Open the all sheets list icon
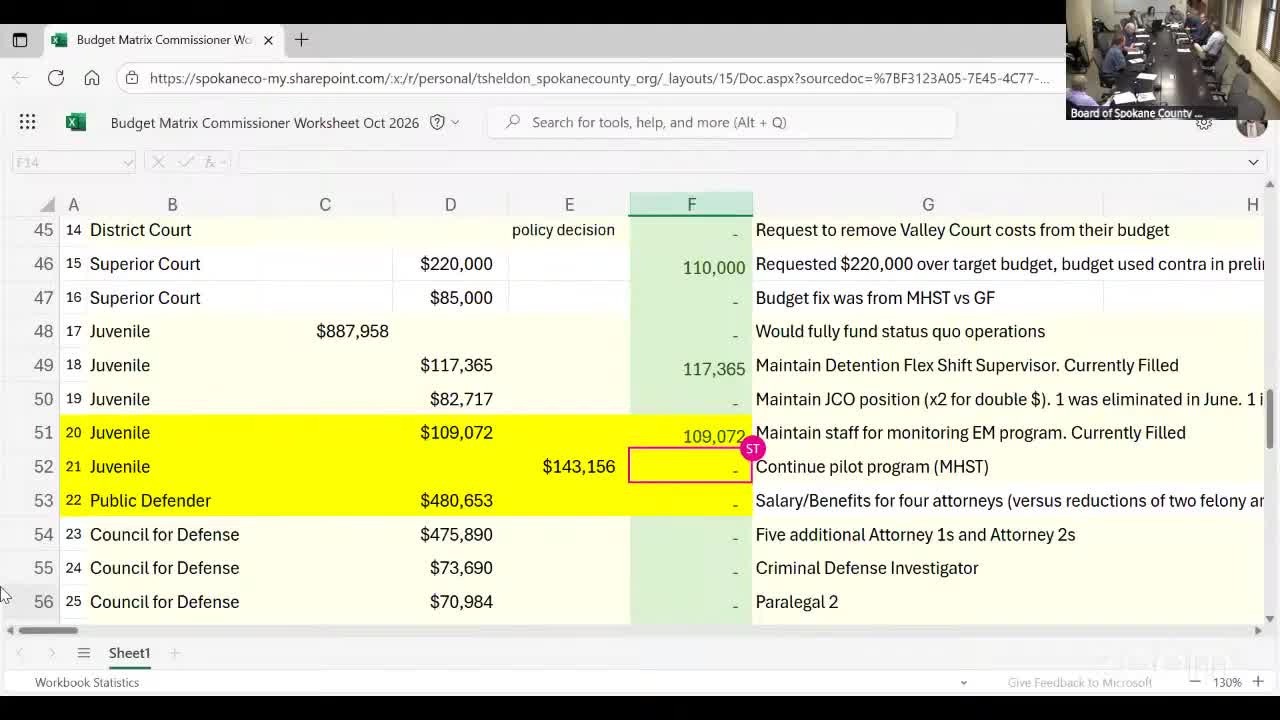Viewport: 1280px width, 720px height. (84, 653)
